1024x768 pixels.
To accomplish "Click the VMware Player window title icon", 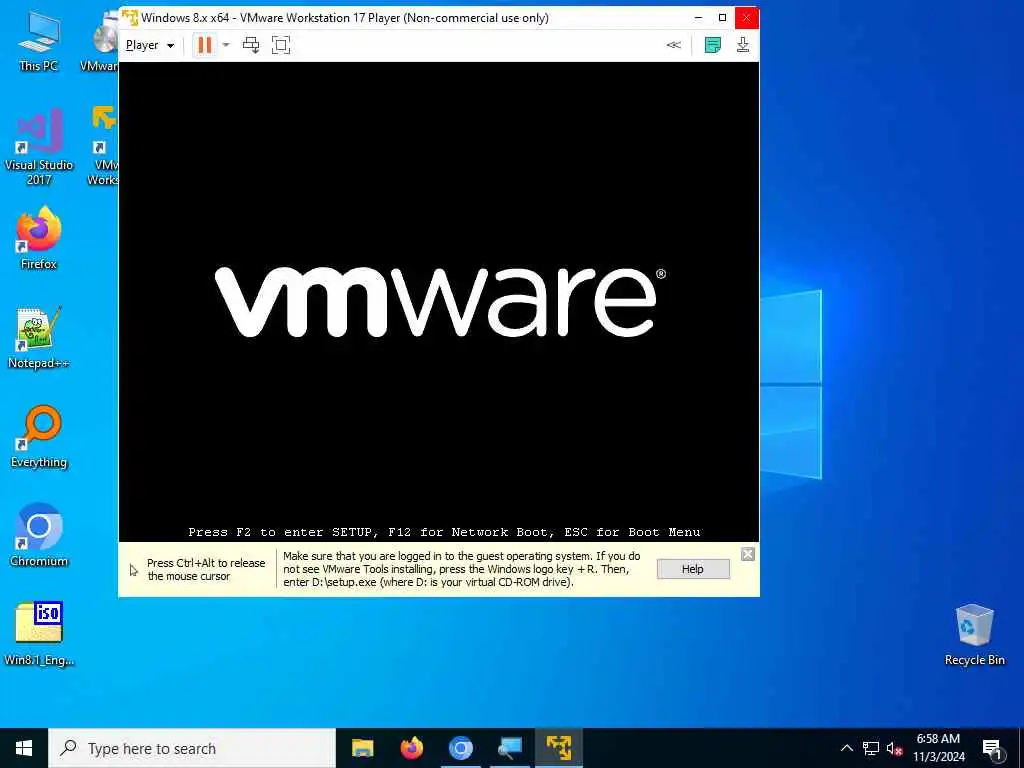I will pyautogui.click(x=130, y=17).
